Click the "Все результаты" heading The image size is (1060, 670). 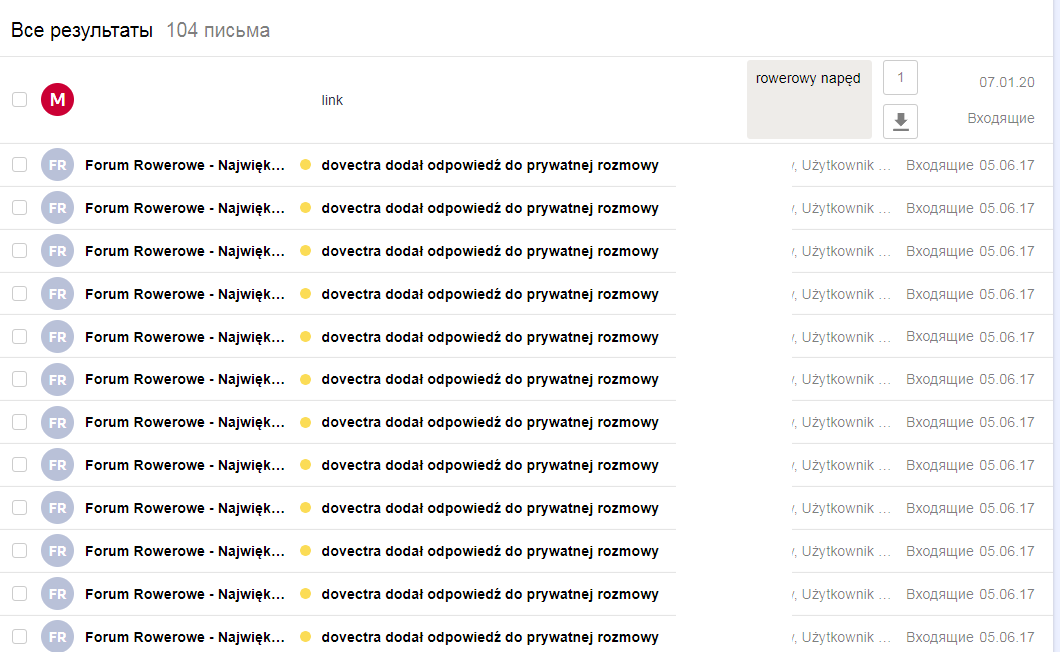[82, 30]
